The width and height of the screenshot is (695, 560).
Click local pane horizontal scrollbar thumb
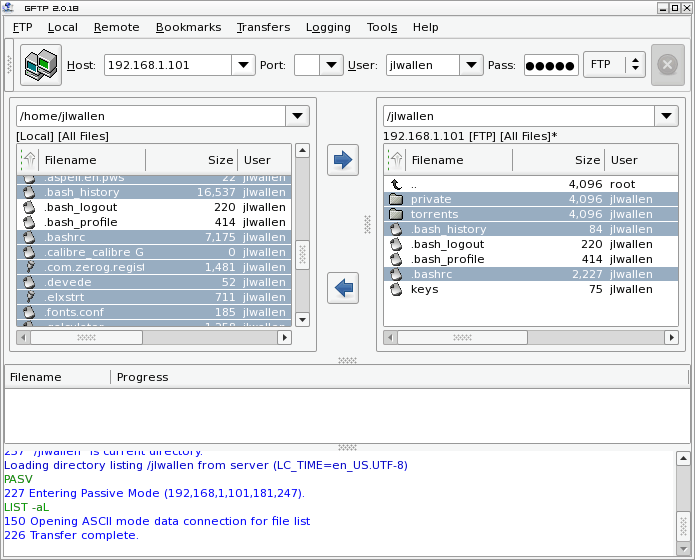click(x=86, y=337)
